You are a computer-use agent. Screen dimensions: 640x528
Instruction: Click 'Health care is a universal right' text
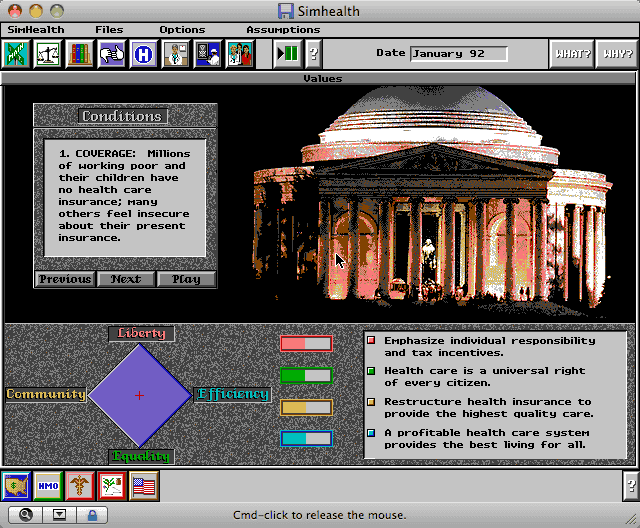point(484,377)
